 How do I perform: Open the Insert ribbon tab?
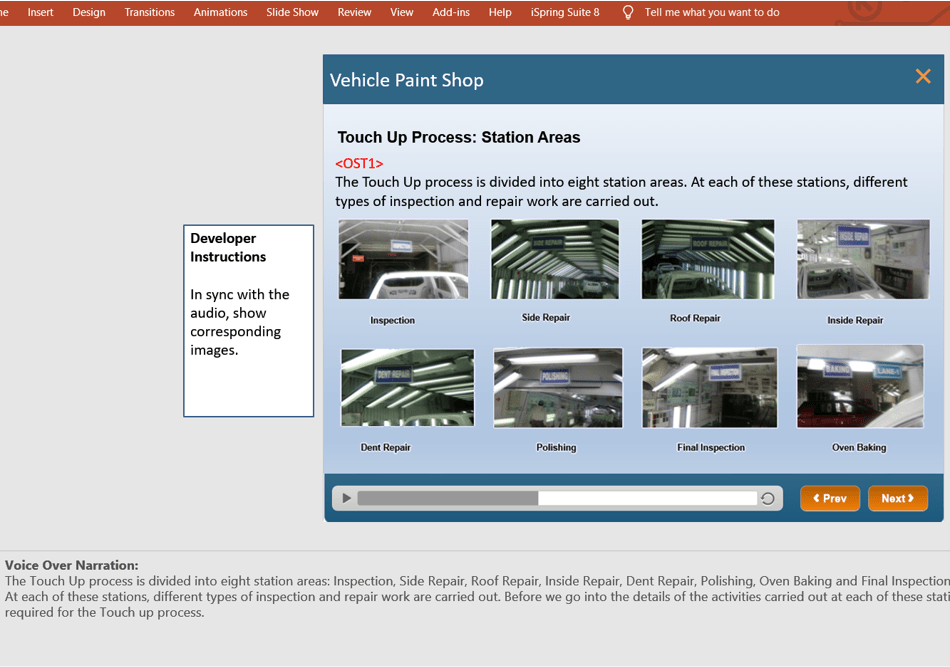click(x=41, y=12)
